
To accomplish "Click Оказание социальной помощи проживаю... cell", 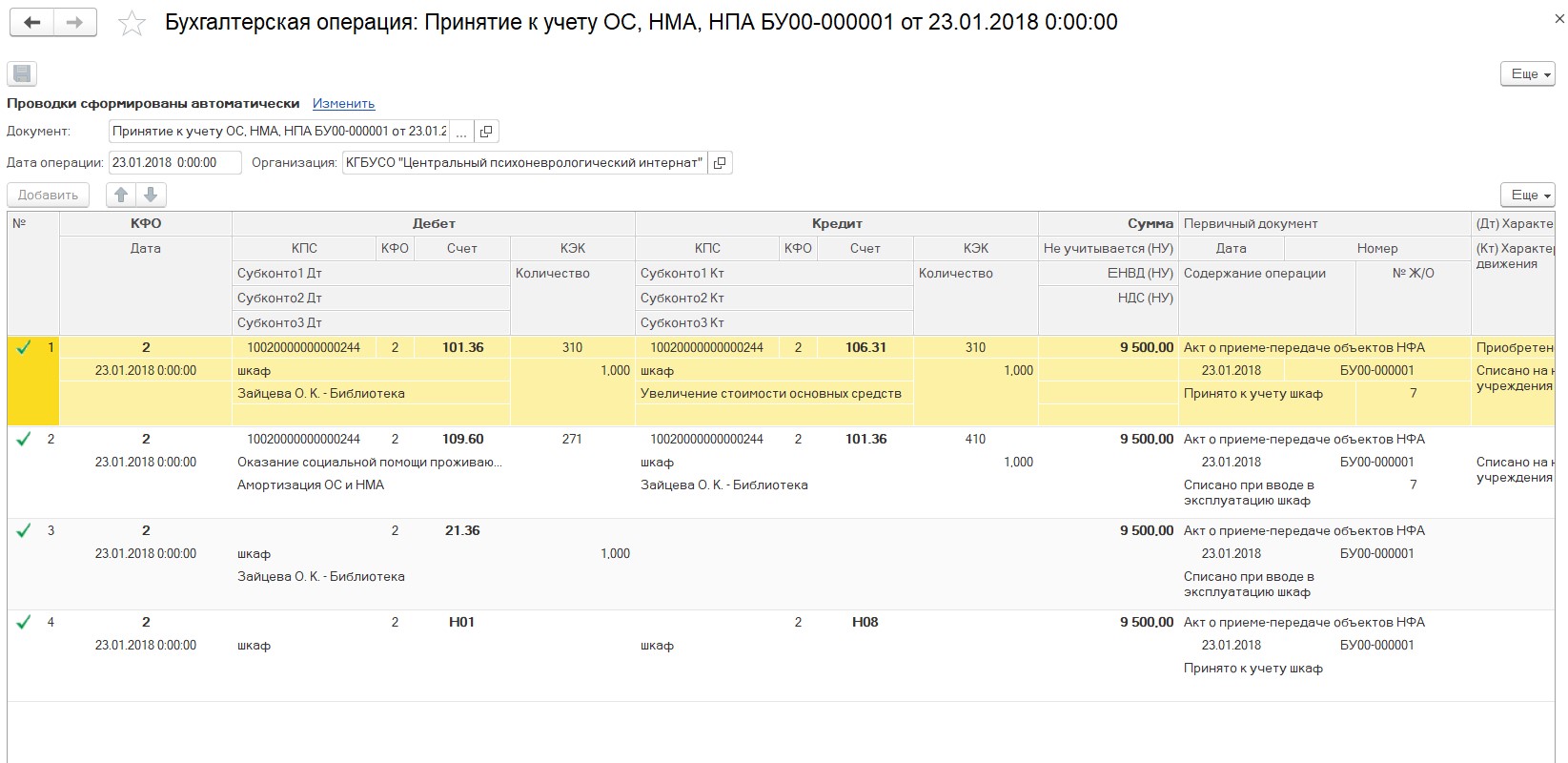I will (x=371, y=462).
